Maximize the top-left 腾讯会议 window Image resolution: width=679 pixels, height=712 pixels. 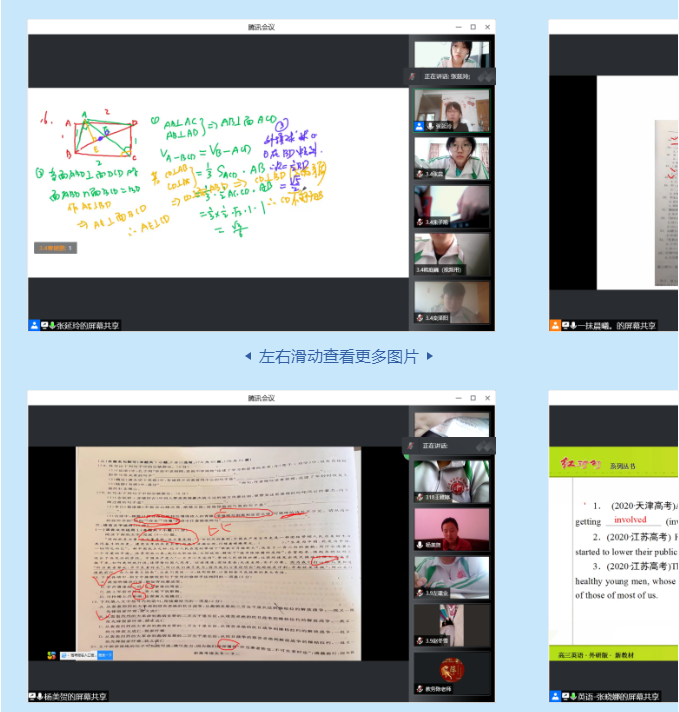[472, 27]
